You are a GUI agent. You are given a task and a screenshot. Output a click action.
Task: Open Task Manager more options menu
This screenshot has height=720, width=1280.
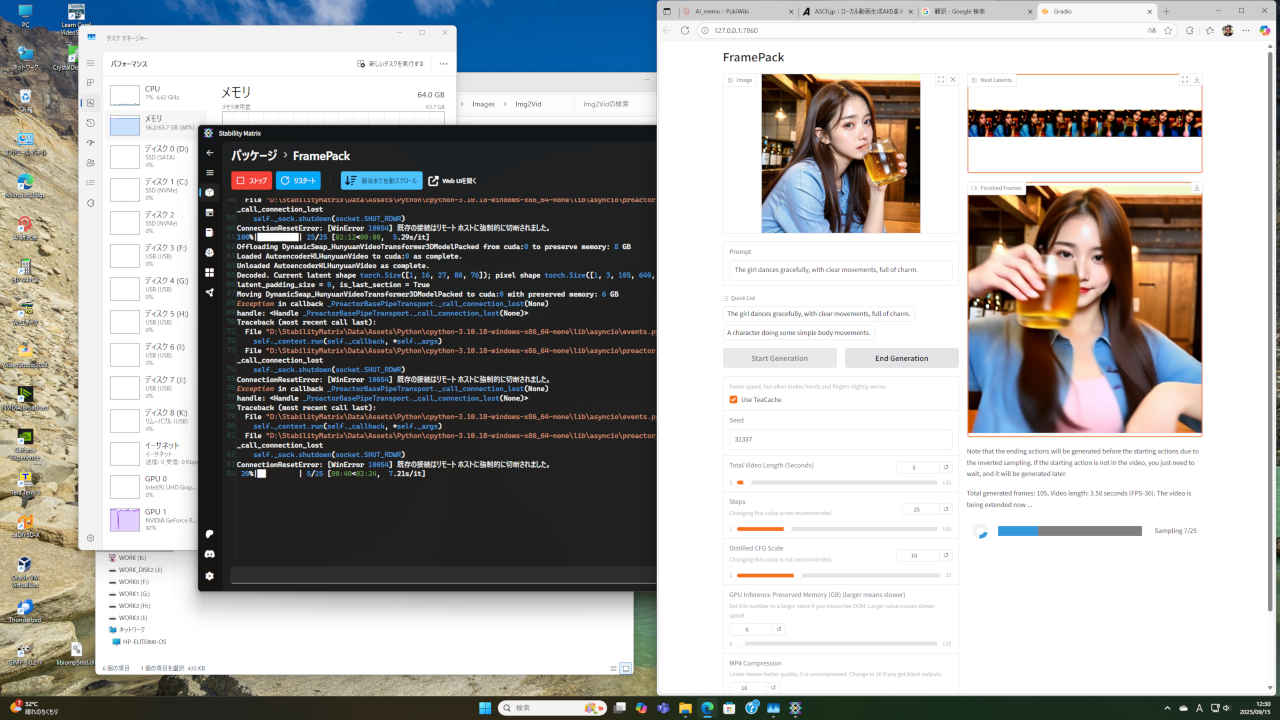(443, 64)
